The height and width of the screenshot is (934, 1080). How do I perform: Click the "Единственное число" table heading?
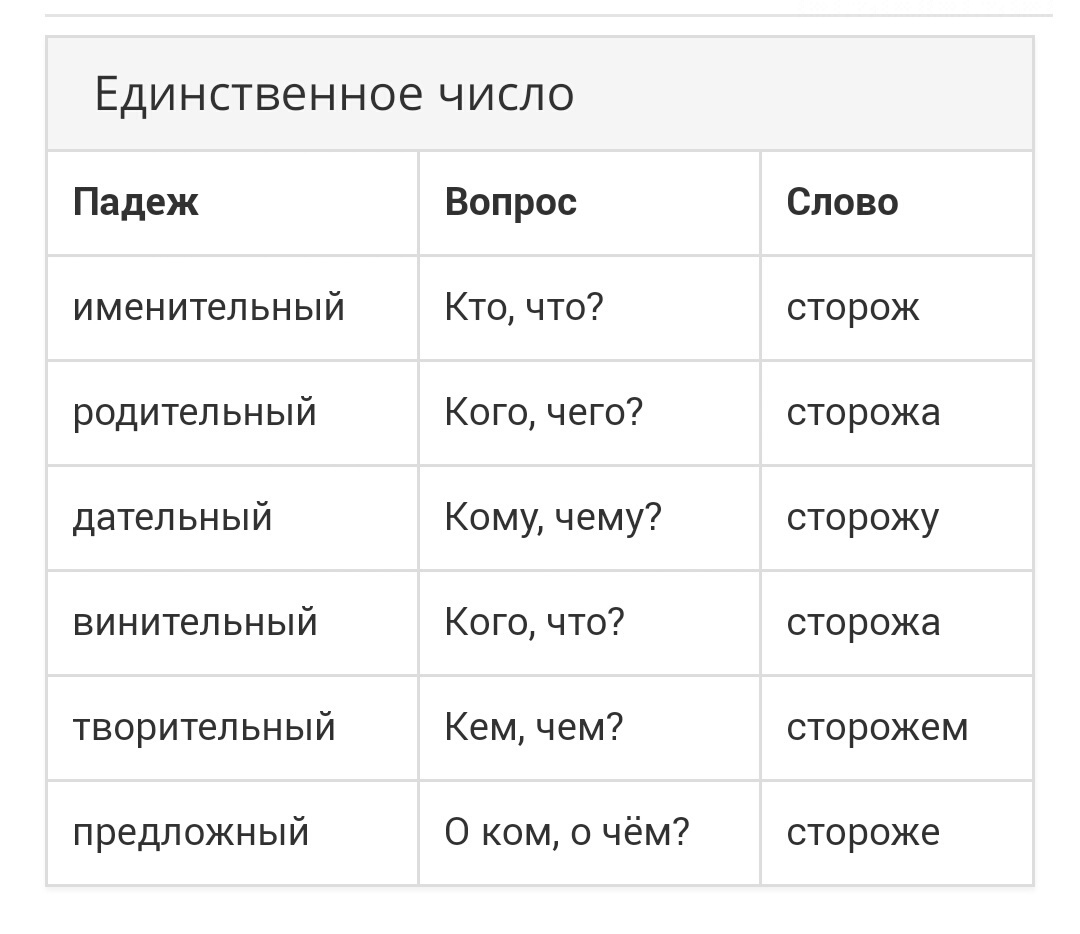tap(334, 95)
